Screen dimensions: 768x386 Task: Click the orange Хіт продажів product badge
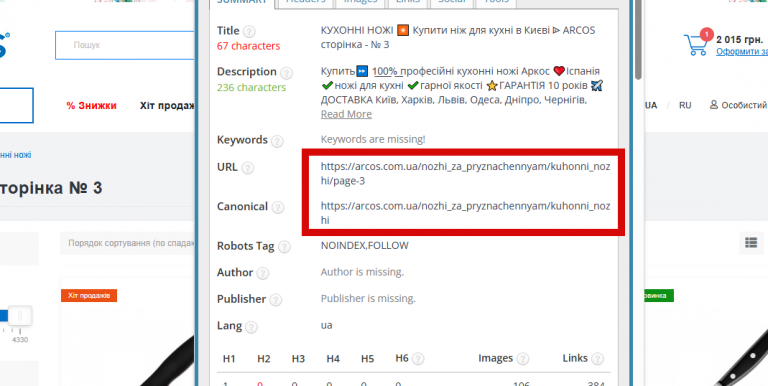point(89,295)
